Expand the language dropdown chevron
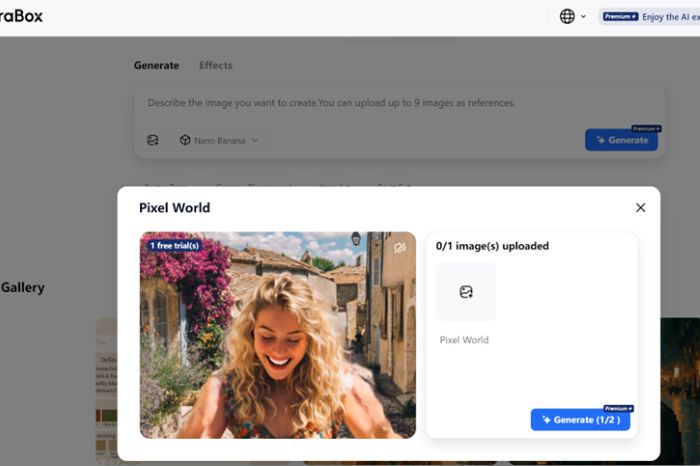The width and height of the screenshot is (700, 466). (x=584, y=17)
